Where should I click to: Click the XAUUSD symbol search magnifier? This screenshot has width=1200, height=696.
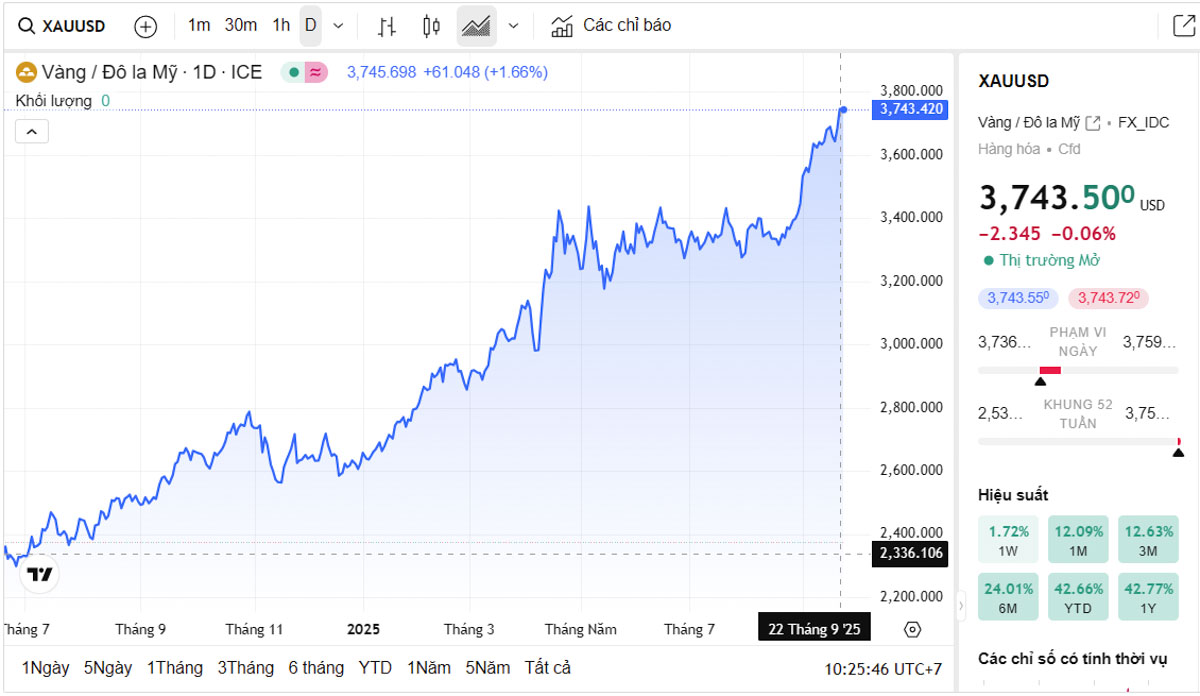[x=27, y=26]
